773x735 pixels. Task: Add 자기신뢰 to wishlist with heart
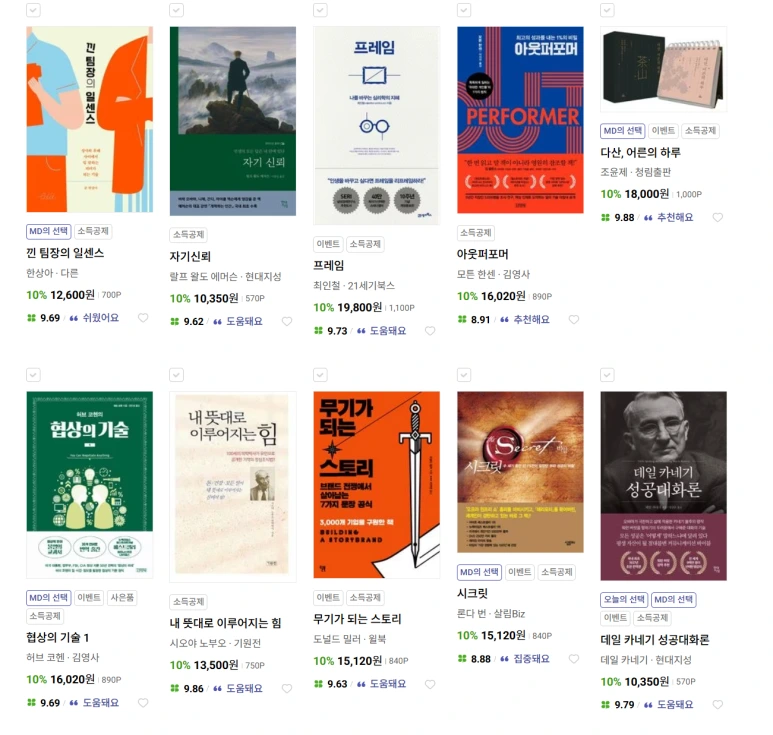(x=287, y=321)
